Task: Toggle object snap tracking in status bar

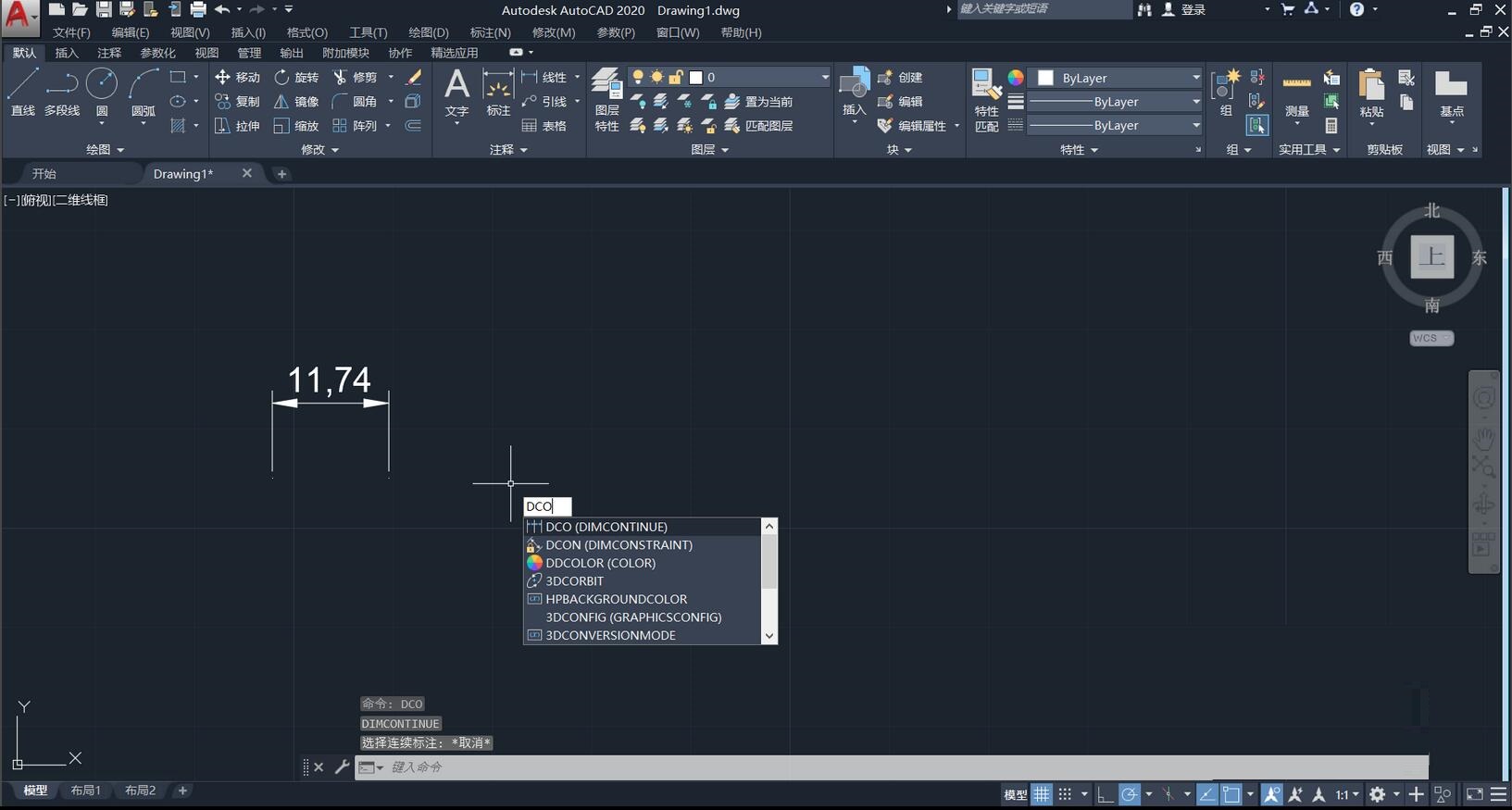Action: click(x=1207, y=794)
